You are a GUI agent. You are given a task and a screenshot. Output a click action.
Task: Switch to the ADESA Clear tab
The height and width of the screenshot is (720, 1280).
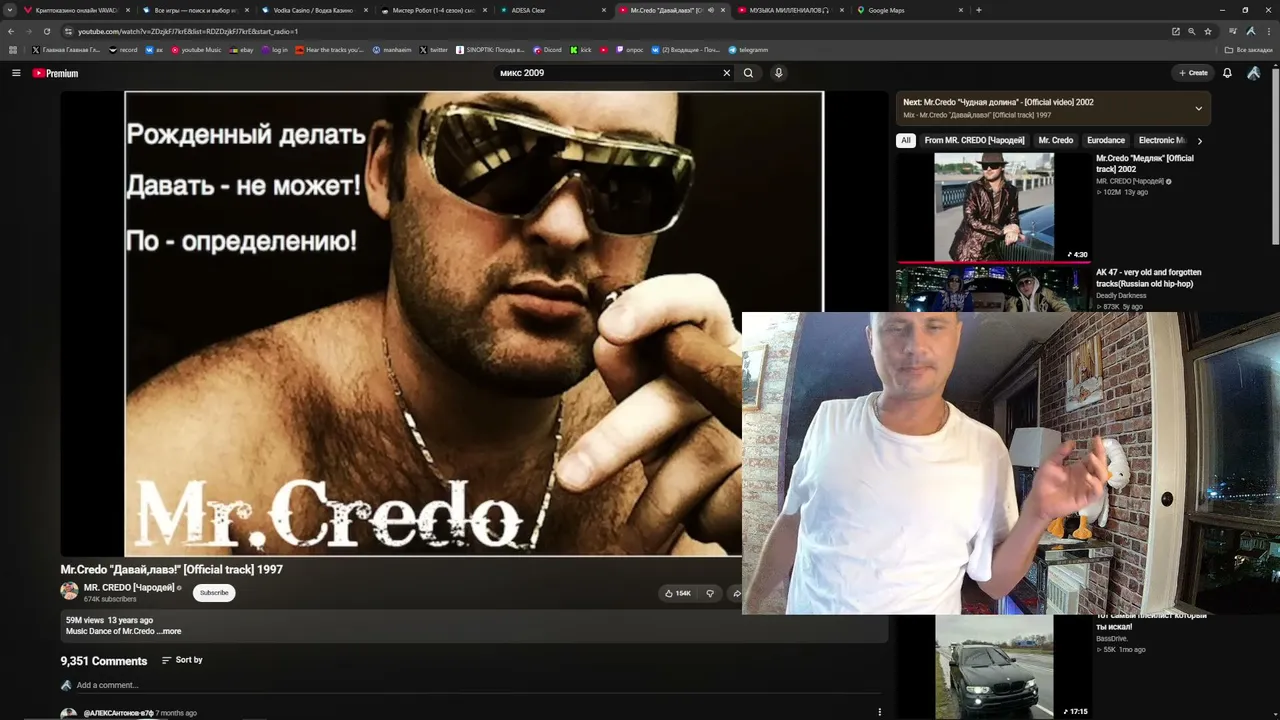pos(551,10)
